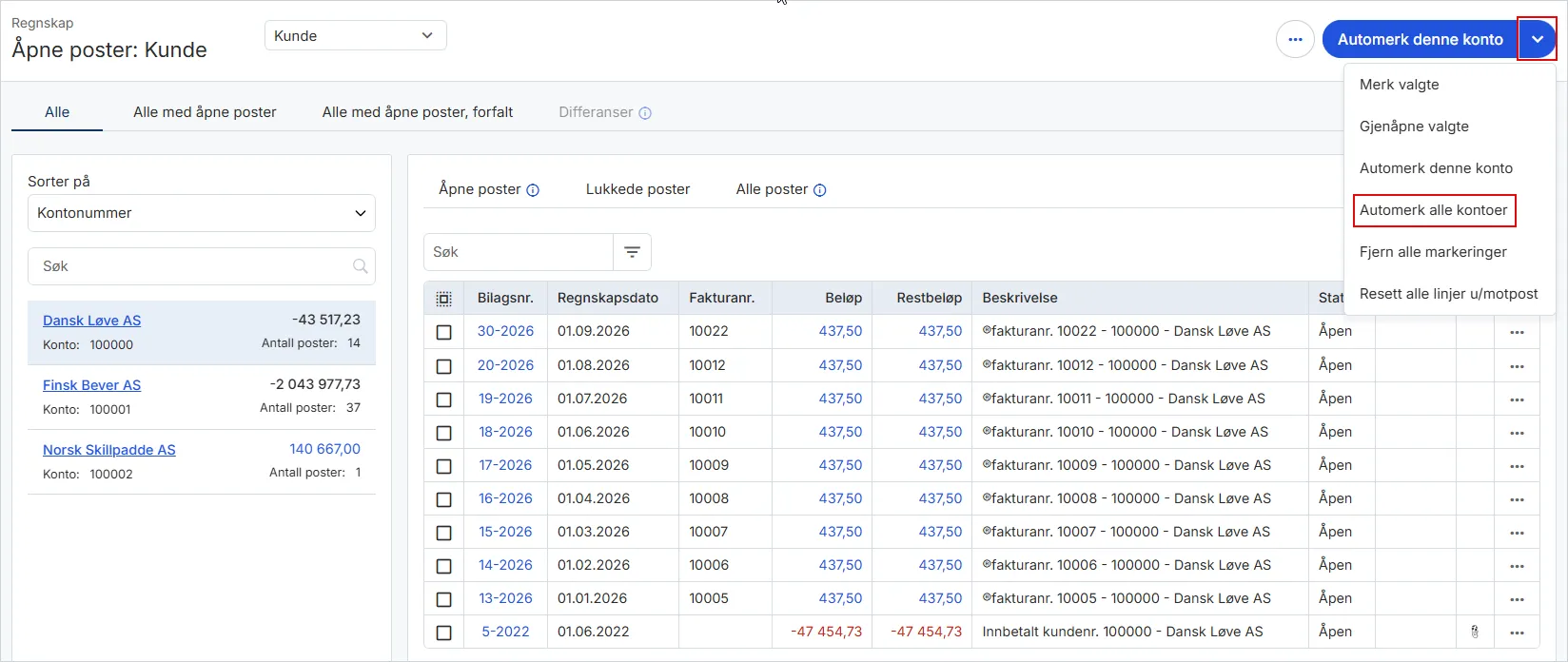Screen dimensions: 1568x662
Task: Open the three-dot more options button beside Automerk
Action: 1295,39
